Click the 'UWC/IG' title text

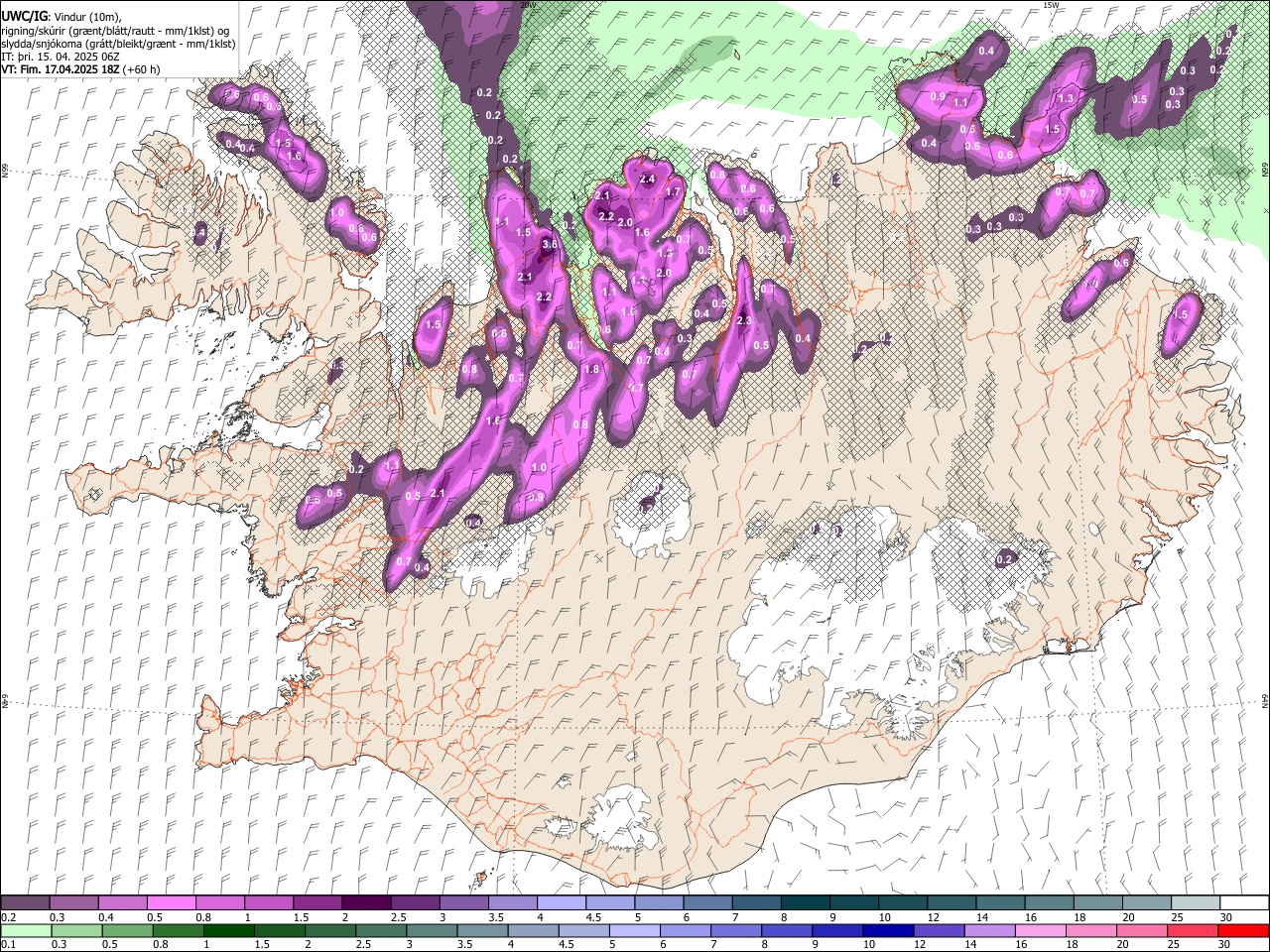24,17
